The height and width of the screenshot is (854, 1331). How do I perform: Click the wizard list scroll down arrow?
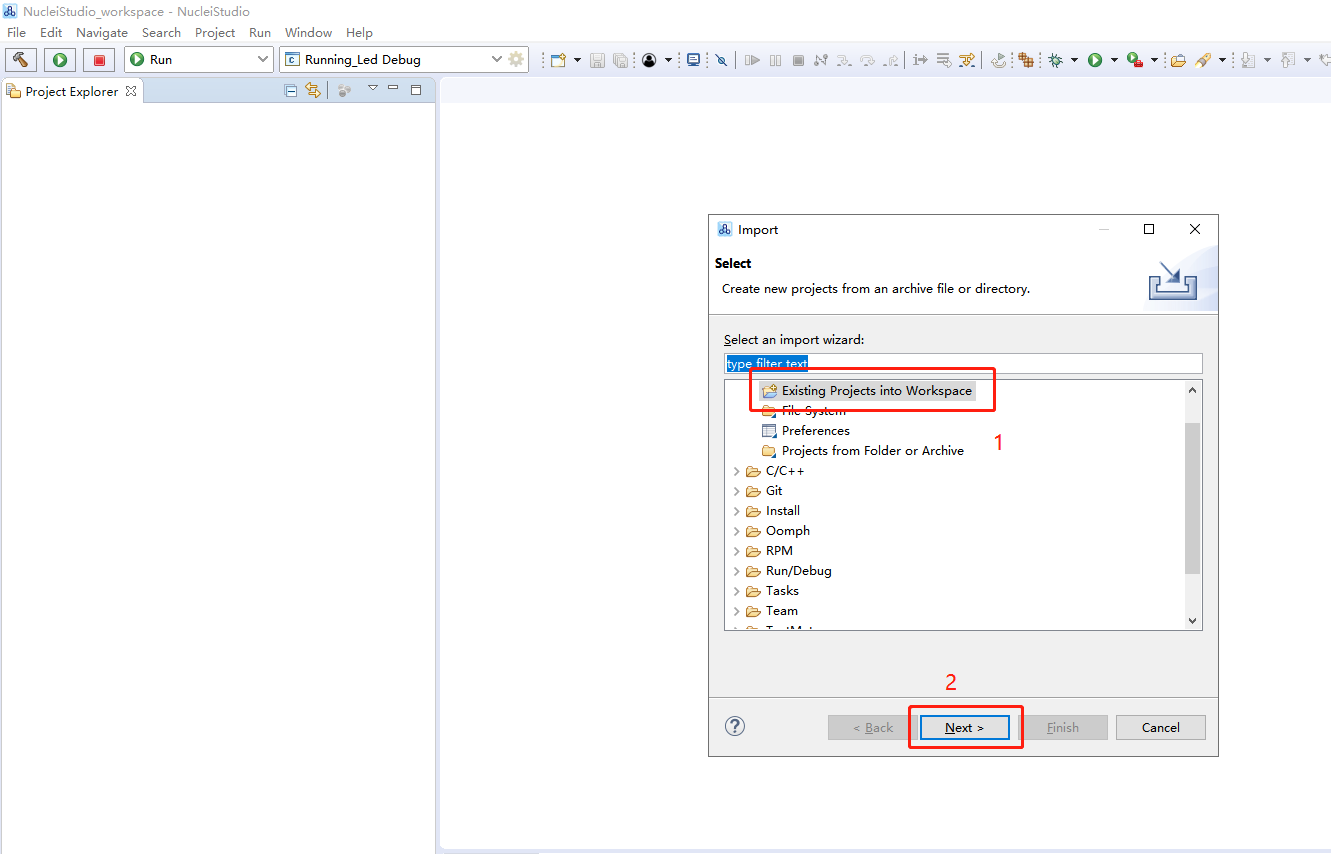[1192, 621]
